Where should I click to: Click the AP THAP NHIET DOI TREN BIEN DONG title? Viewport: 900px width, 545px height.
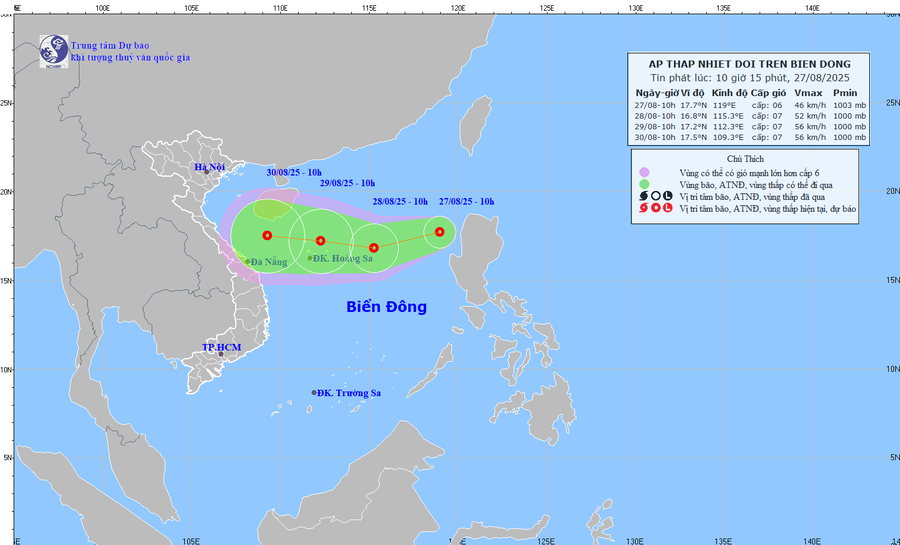coord(750,64)
